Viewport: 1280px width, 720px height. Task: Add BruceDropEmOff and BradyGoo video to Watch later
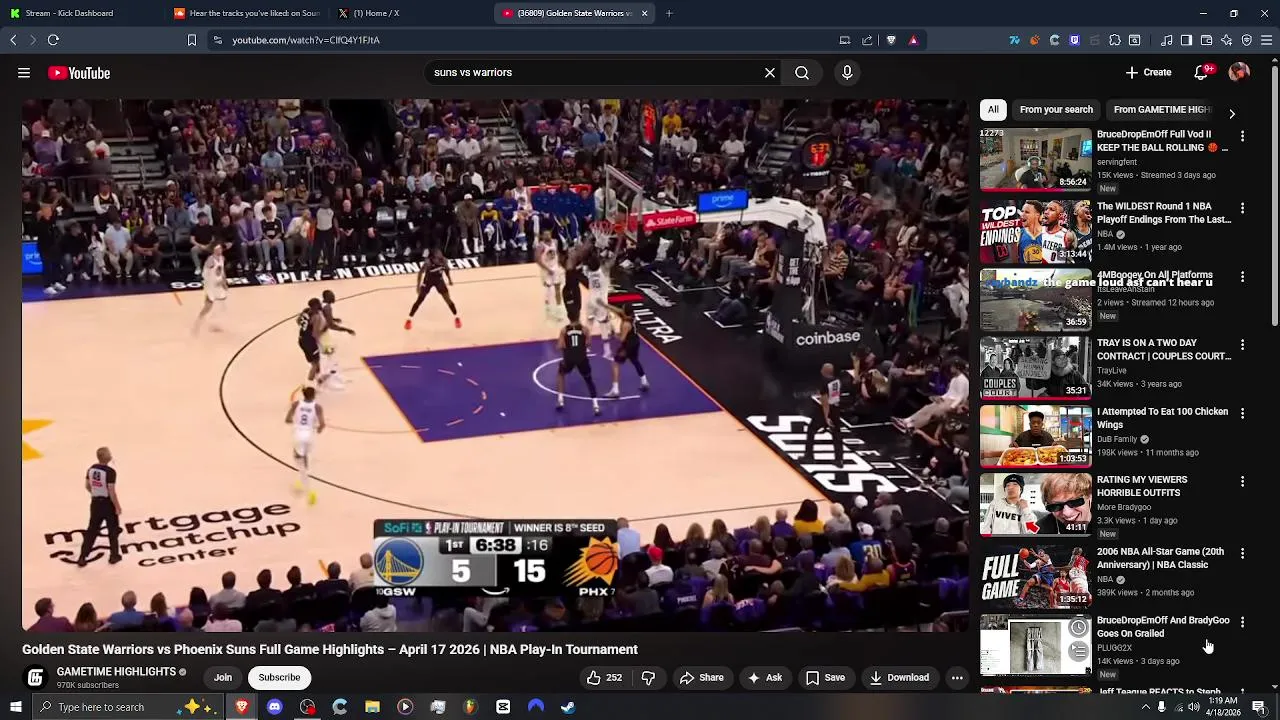(x=1078, y=628)
